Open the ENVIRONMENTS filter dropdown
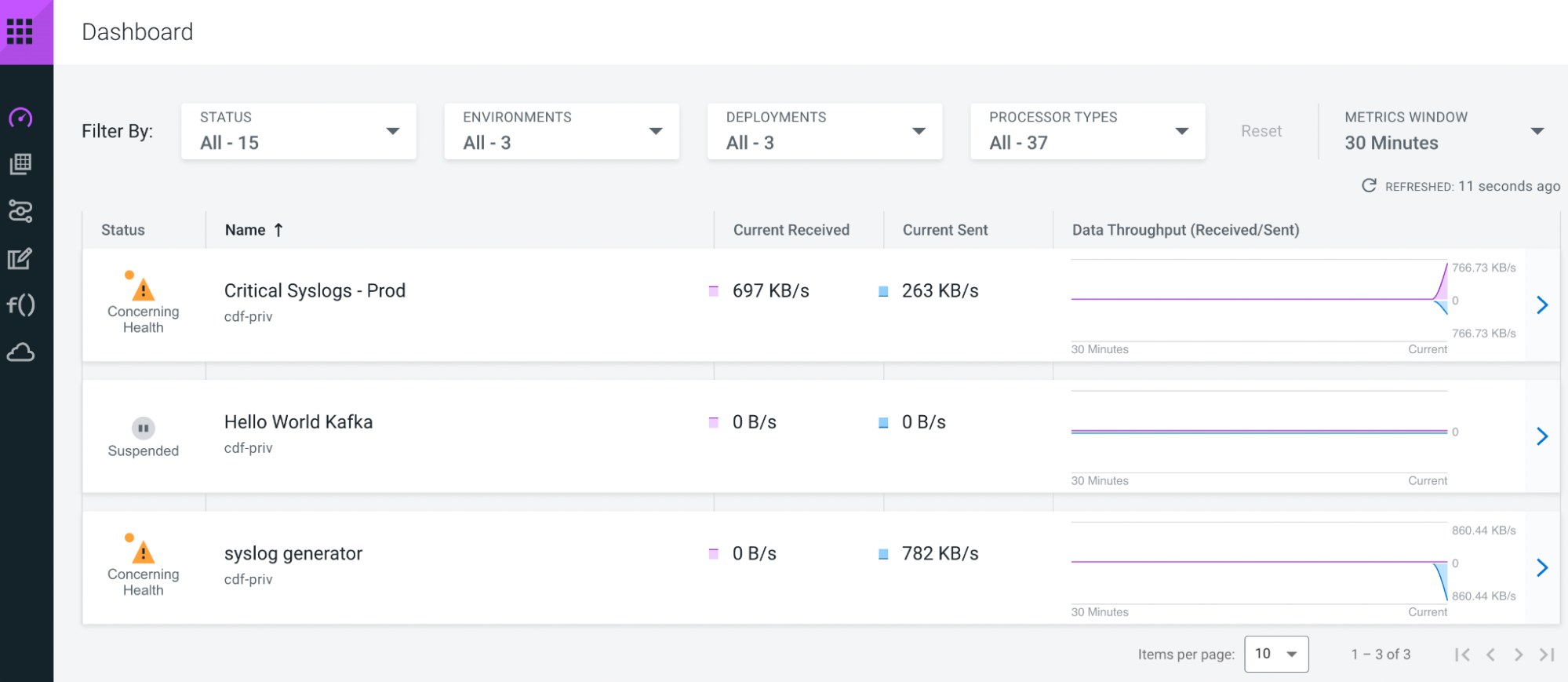The height and width of the screenshot is (682, 1568). click(x=562, y=131)
